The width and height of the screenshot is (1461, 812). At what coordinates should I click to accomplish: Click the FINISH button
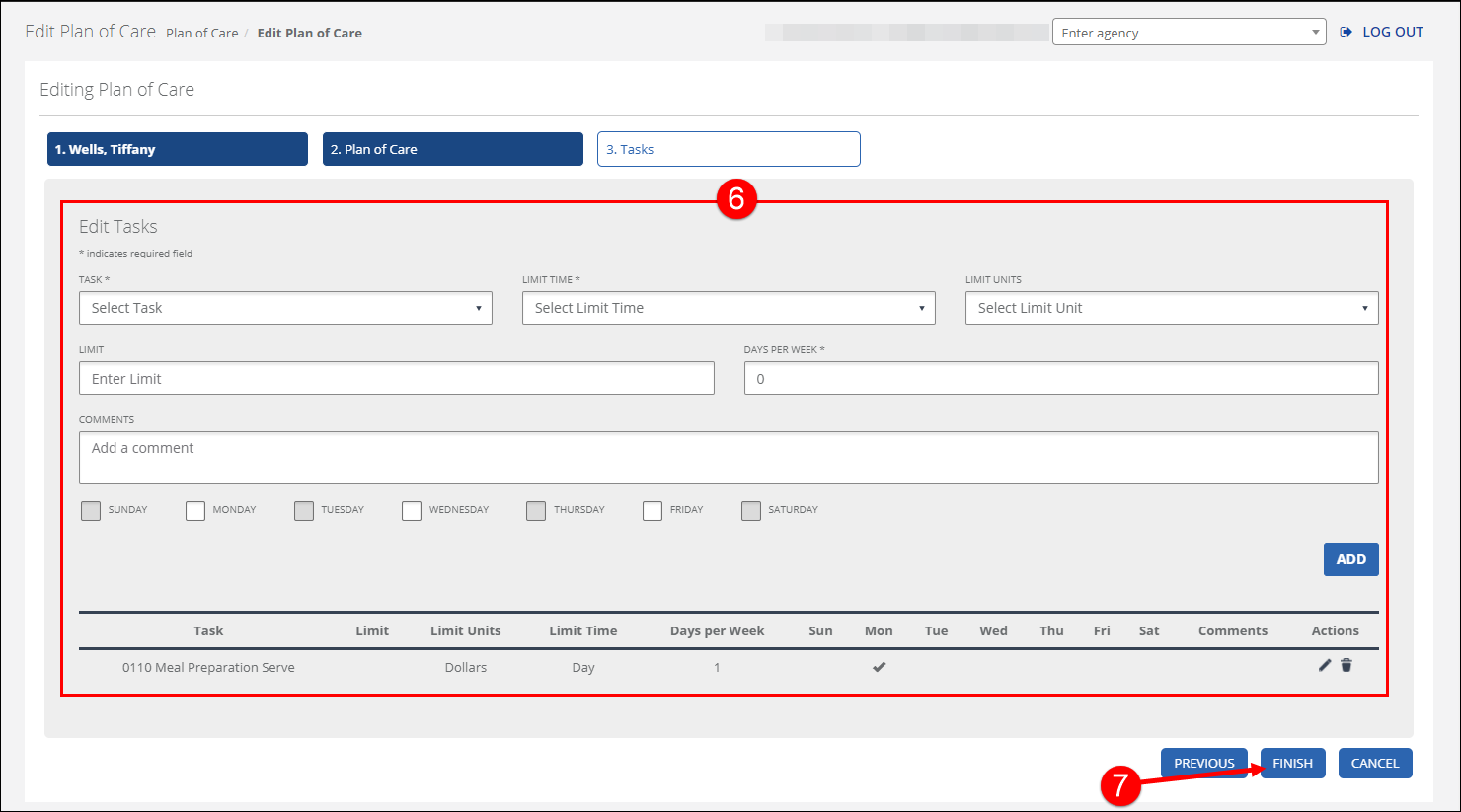tap(1292, 763)
